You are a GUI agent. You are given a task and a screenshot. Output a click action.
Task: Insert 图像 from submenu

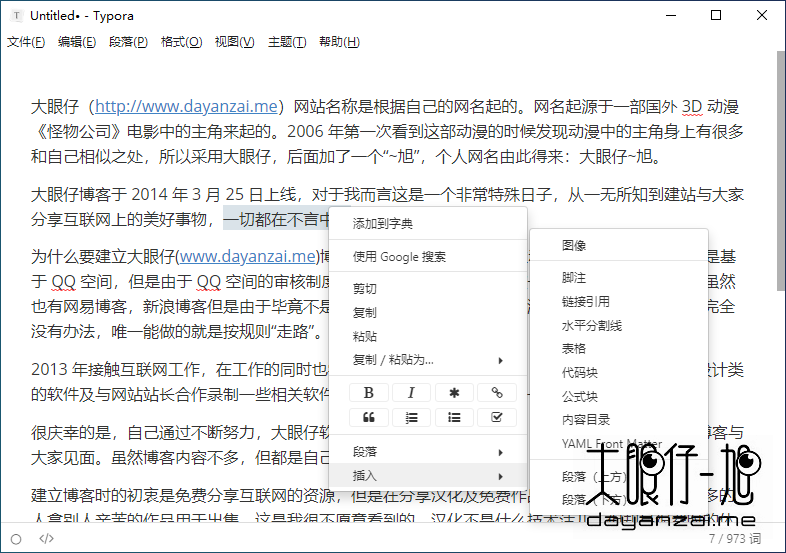pyautogui.click(x=619, y=245)
